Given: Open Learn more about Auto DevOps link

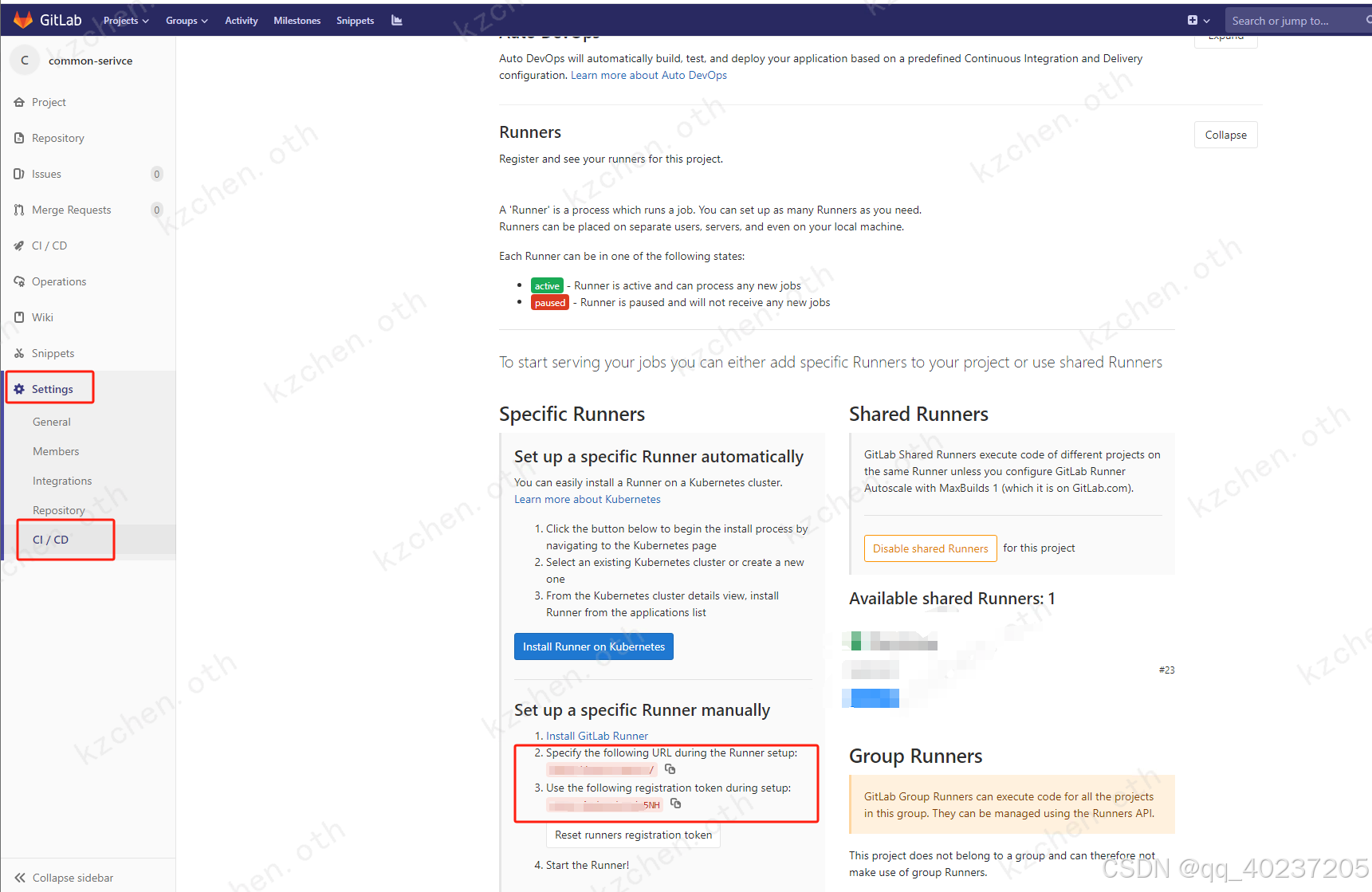Looking at the screenshot, I should [x=649, y=75].
